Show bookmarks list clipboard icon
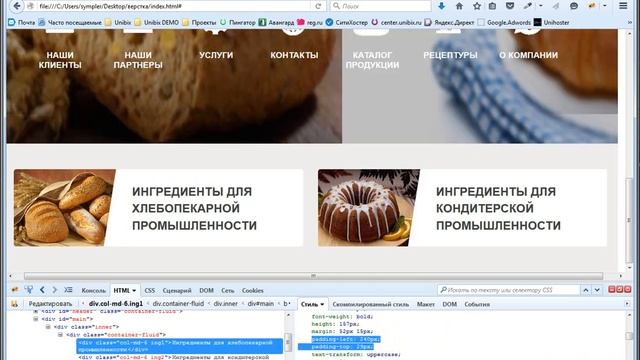Viewport: 640px width, 360px height. tap(492, 6)
